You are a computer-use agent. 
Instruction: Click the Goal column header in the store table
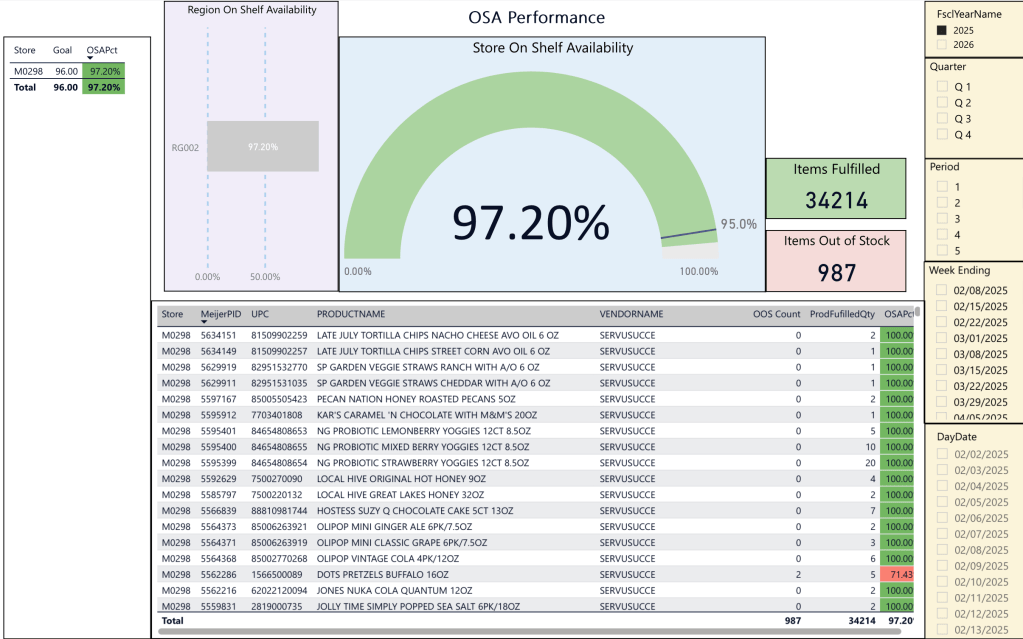click(63, 50)
